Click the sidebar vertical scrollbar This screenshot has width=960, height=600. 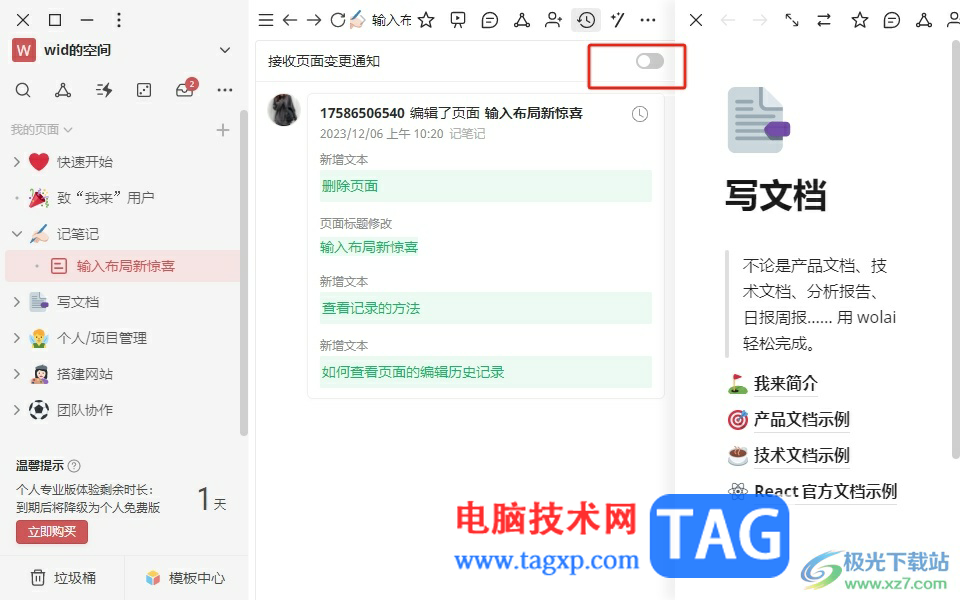tap(244, 272)
